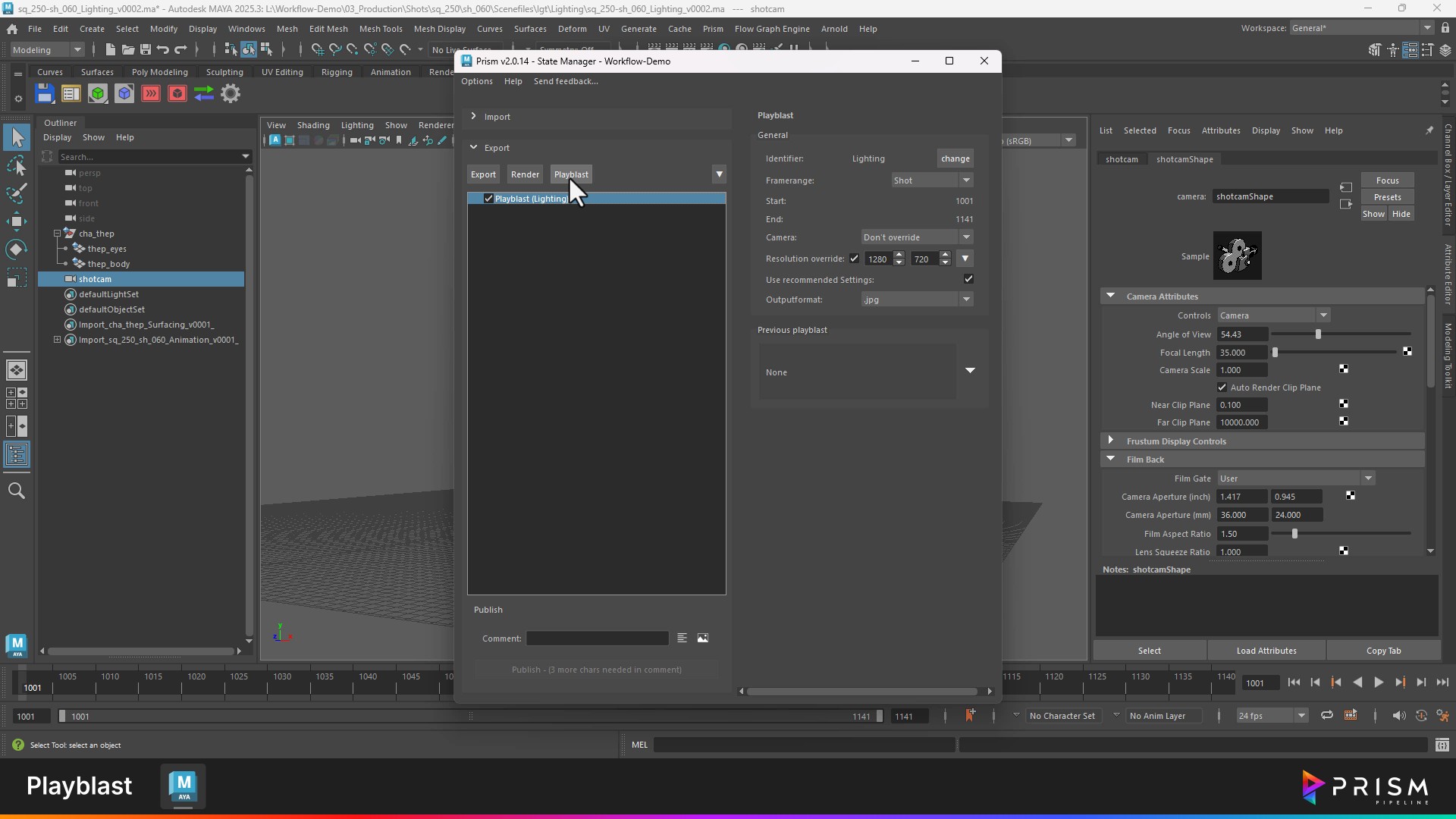
Task: Click the Rotate tool icon
Action: pyautogui.click(x=17, y=249)
